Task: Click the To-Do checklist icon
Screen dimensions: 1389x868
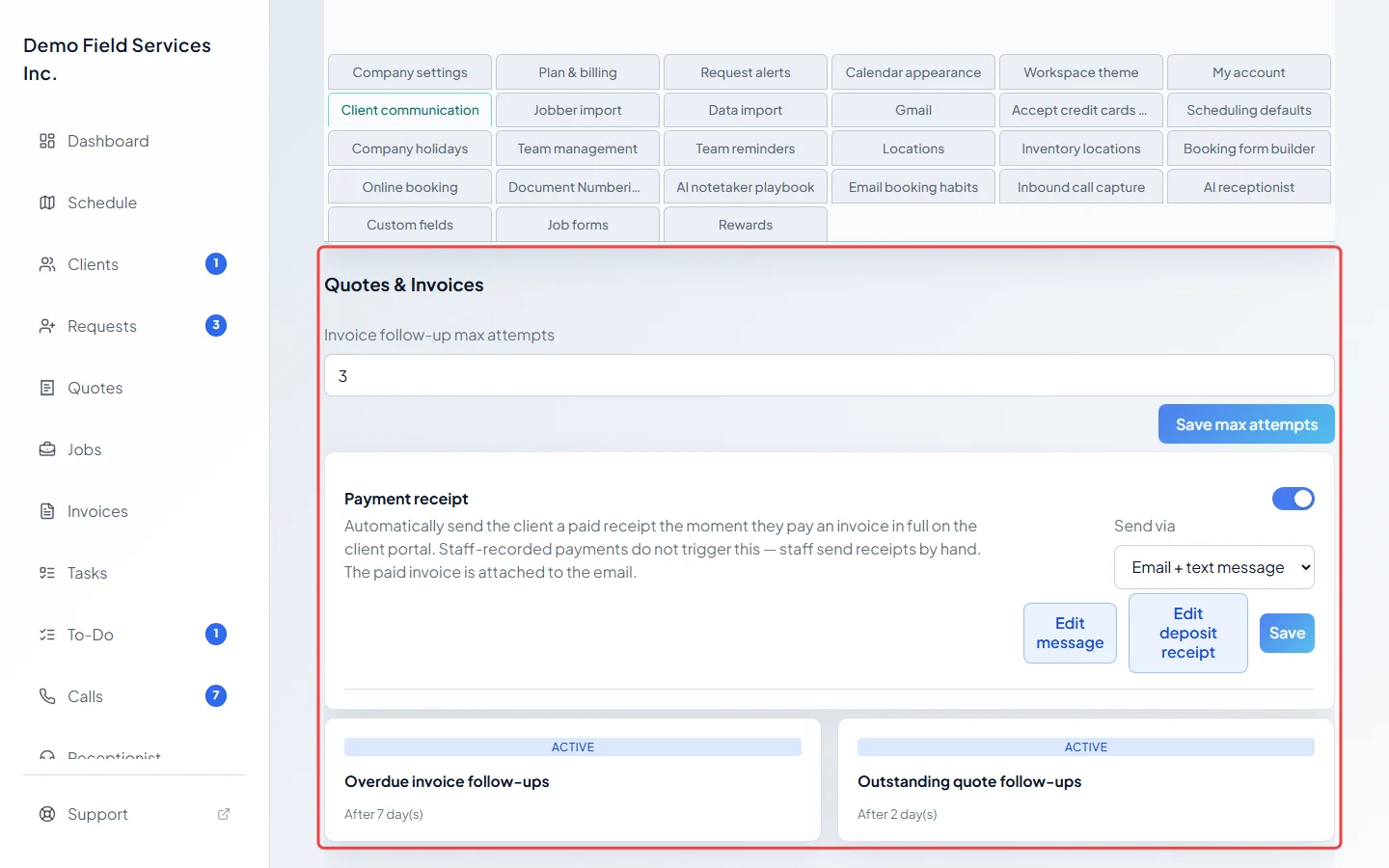Action: [47, 635]
